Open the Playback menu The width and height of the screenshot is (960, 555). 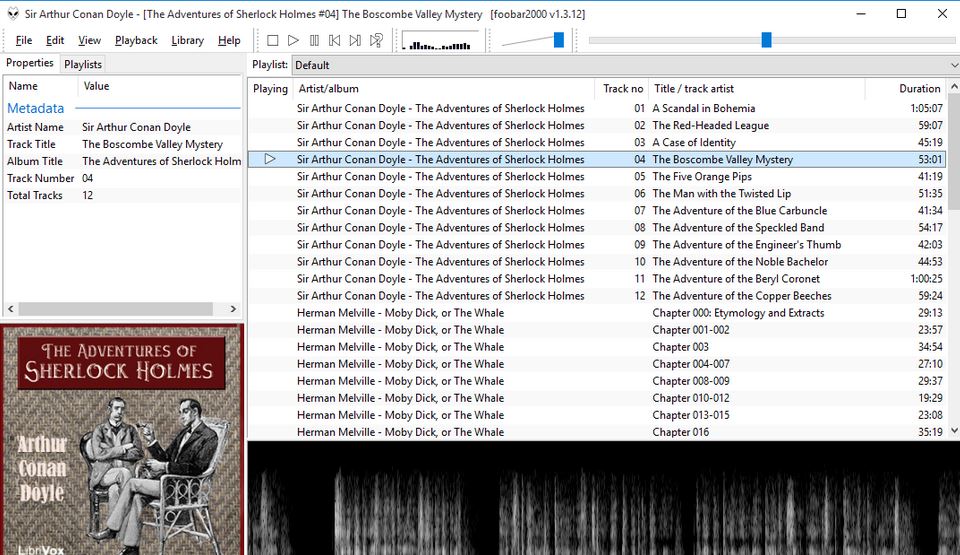(x=136, y=40)
